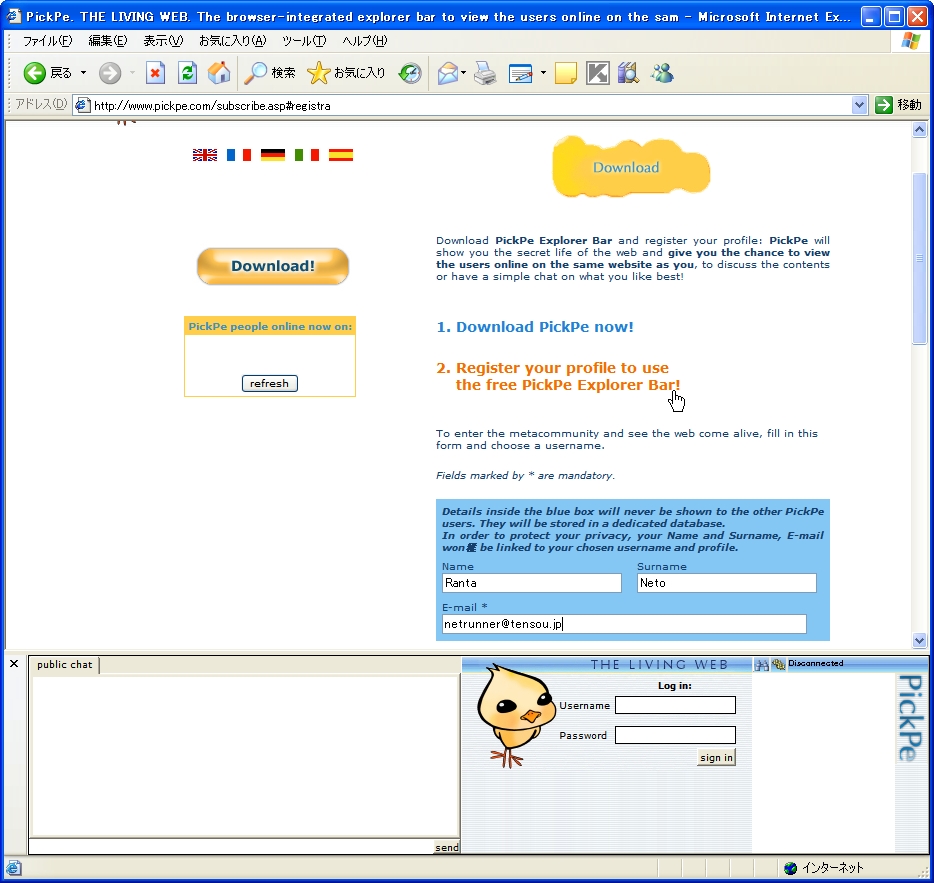
Task: Open the お気に入り(A) menu
Action: click(232, 41)
